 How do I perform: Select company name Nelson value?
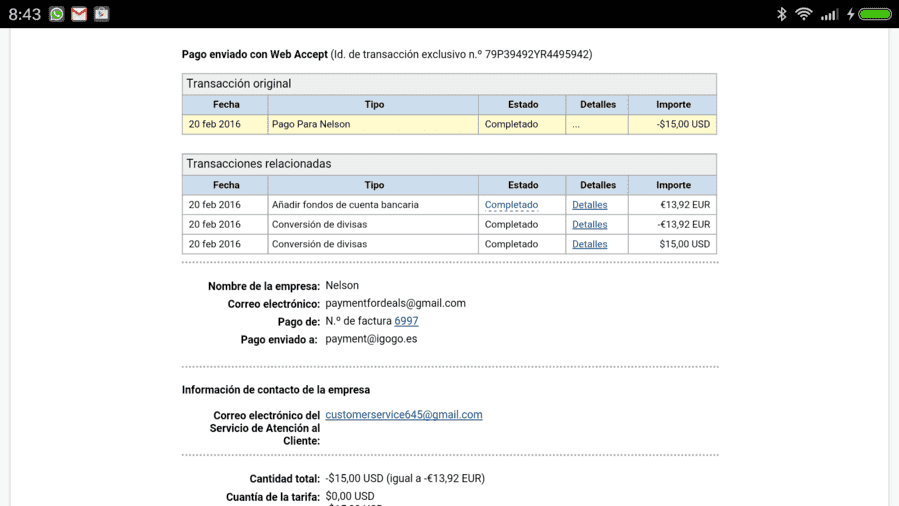[342, 285]
